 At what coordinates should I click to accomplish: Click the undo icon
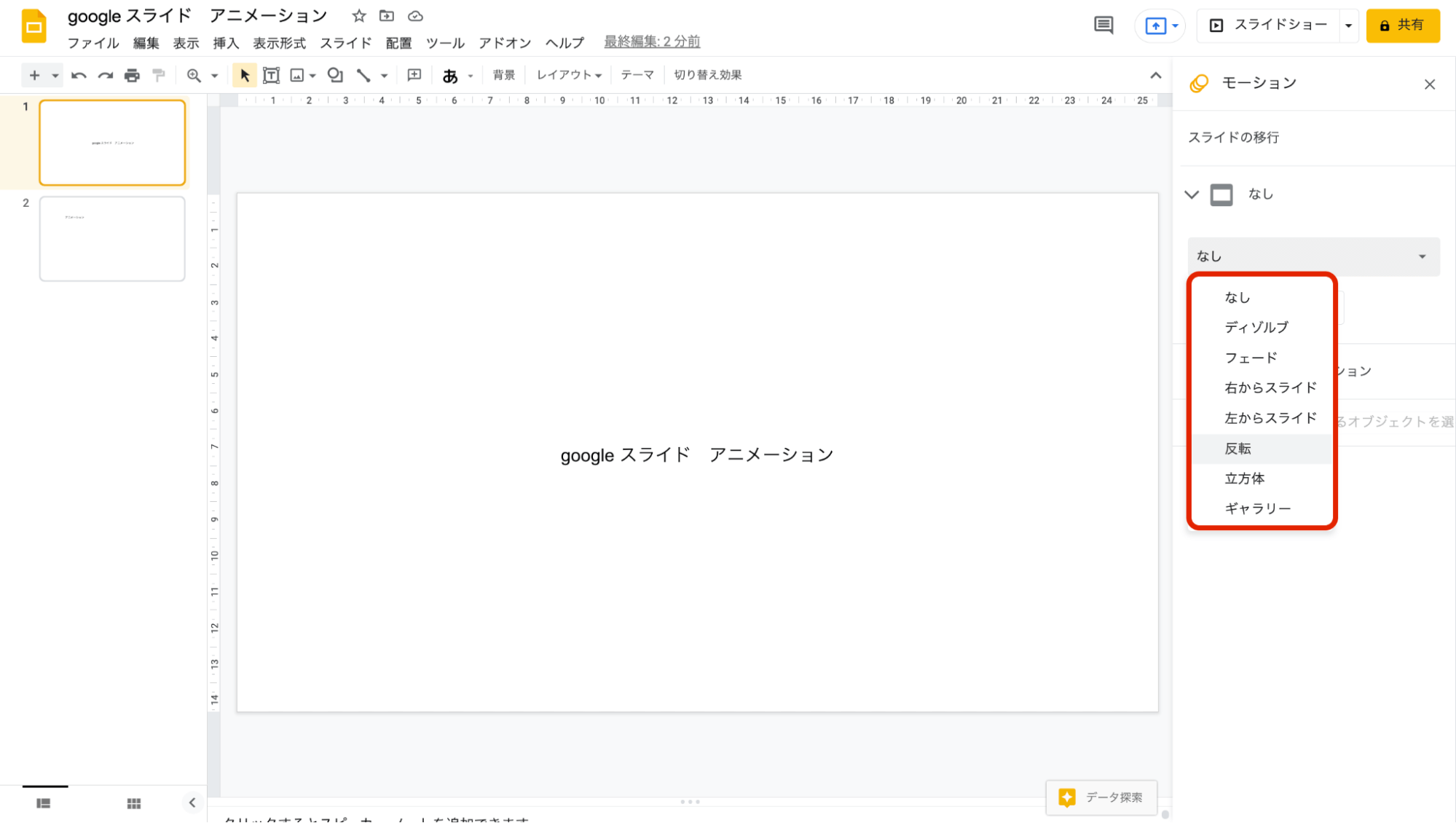point(79,75)
